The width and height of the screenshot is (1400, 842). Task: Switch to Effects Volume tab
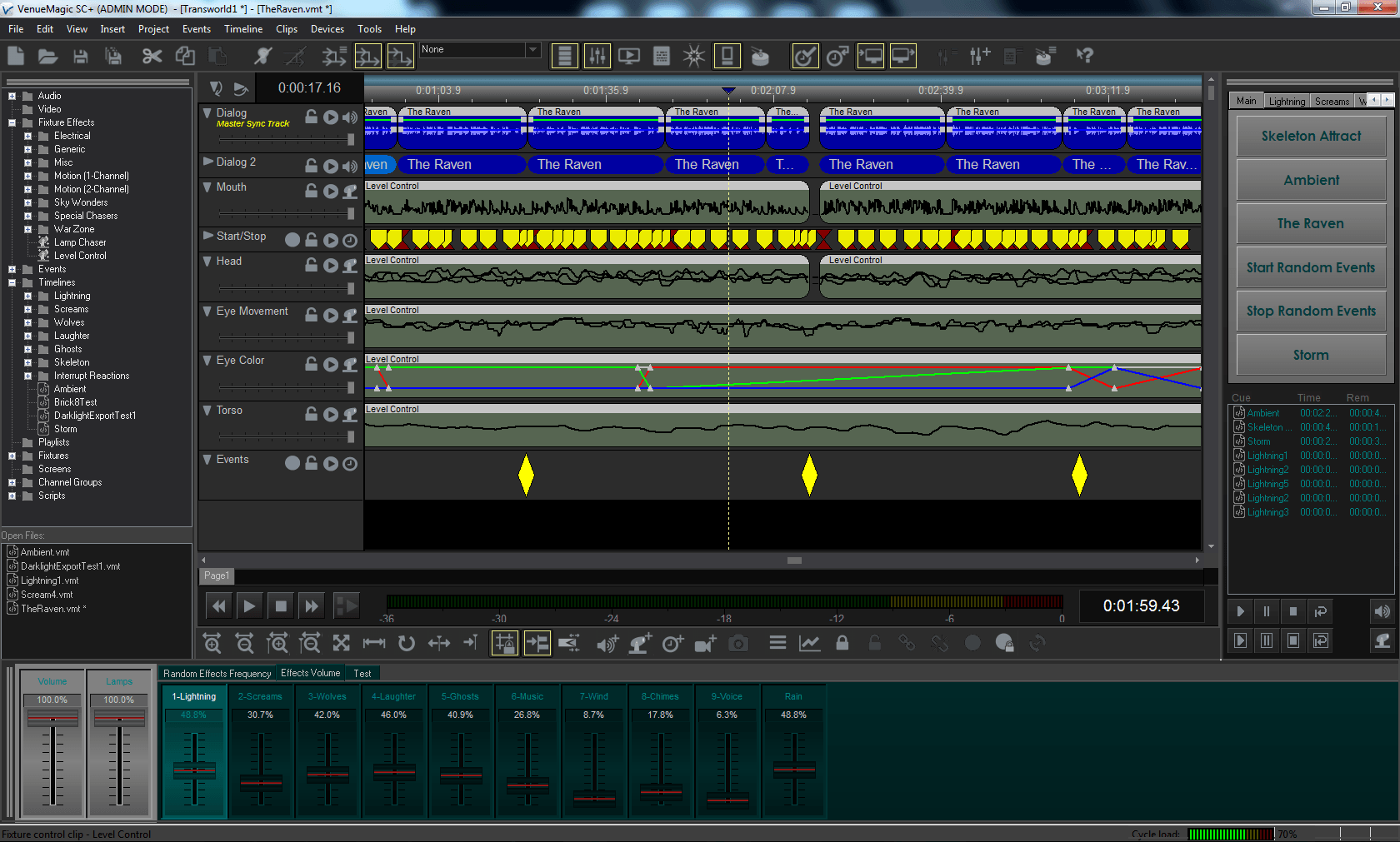click(x=310, y=673)
